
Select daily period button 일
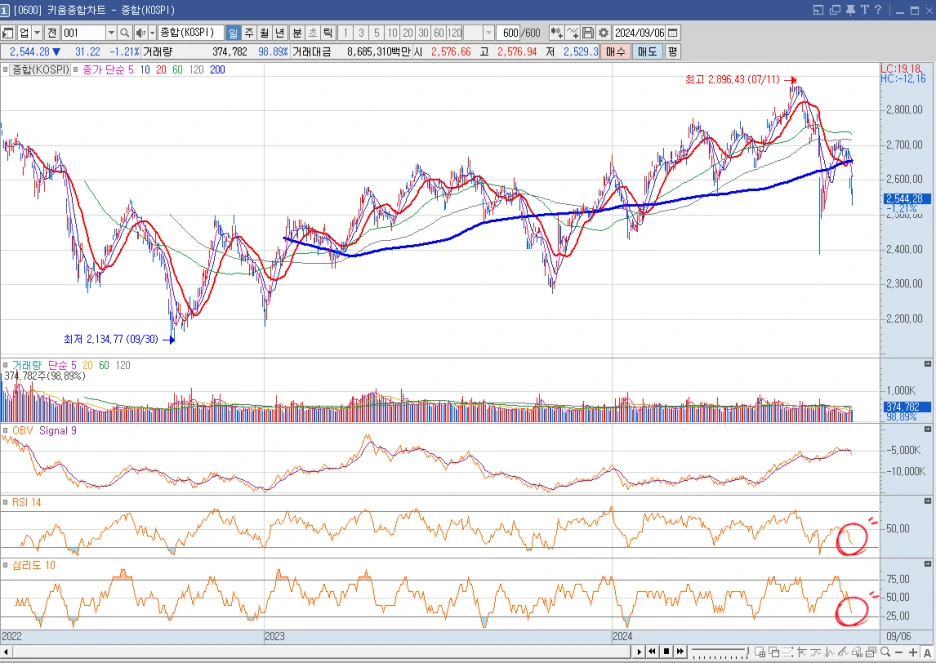[x=233, y=33]
